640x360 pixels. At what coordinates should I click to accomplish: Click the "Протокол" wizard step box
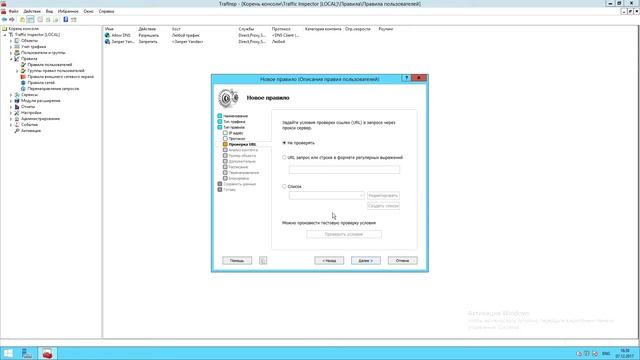pyautogui.click(x=225, y=139)
